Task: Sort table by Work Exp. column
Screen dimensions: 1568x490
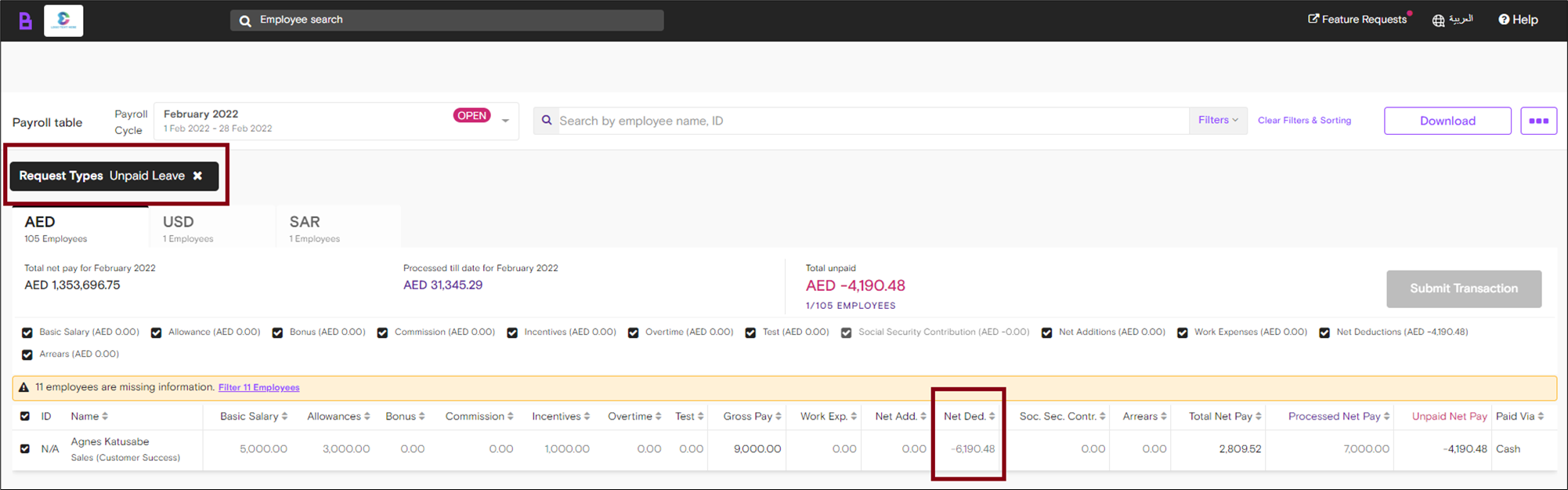Action: (x=829, y=416)
